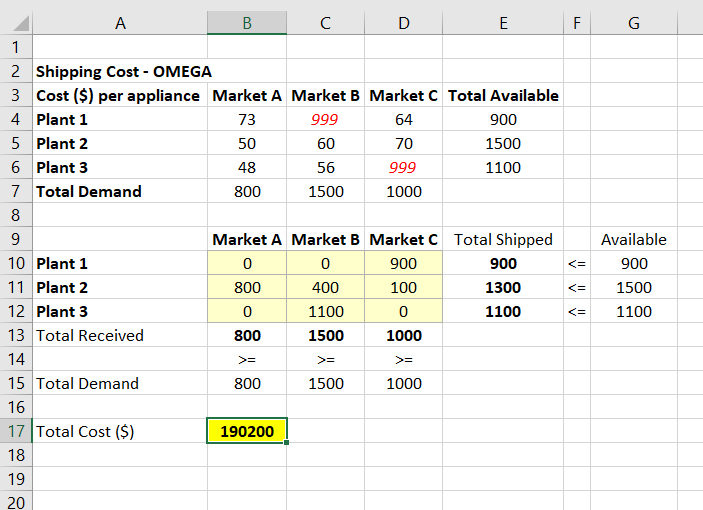
Task: Click 'Total Shipped' header cell
Action: pyautogui.click(x=503, y=239)
